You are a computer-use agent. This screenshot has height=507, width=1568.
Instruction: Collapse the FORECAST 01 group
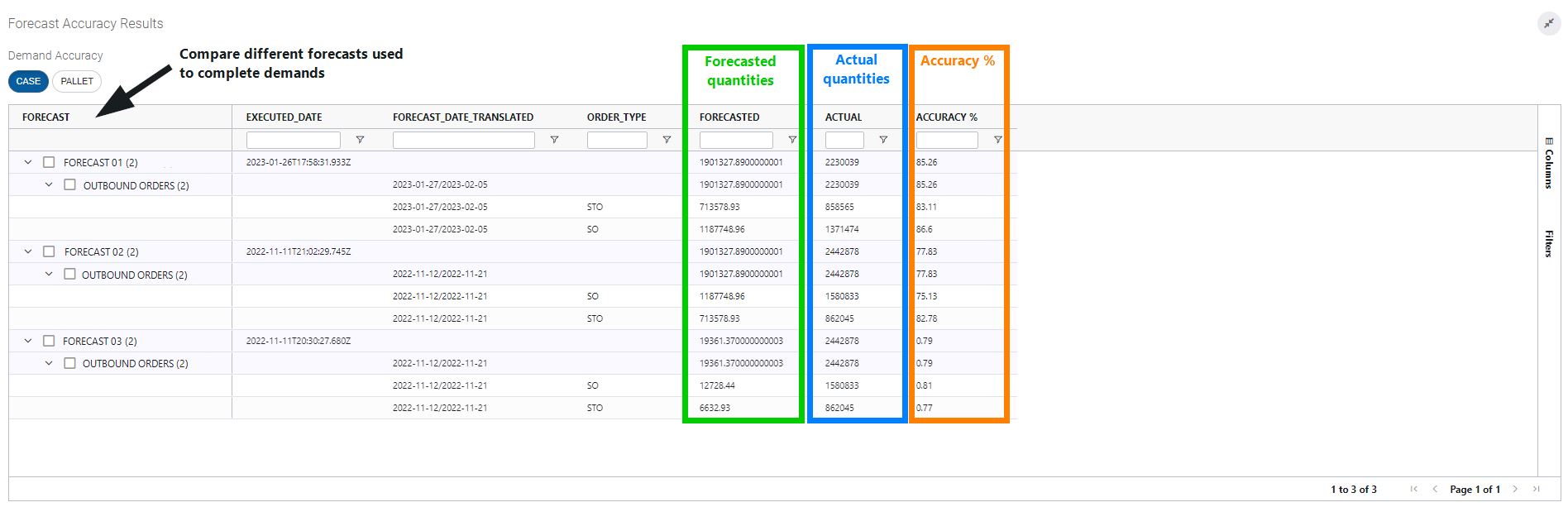(28, 162)
